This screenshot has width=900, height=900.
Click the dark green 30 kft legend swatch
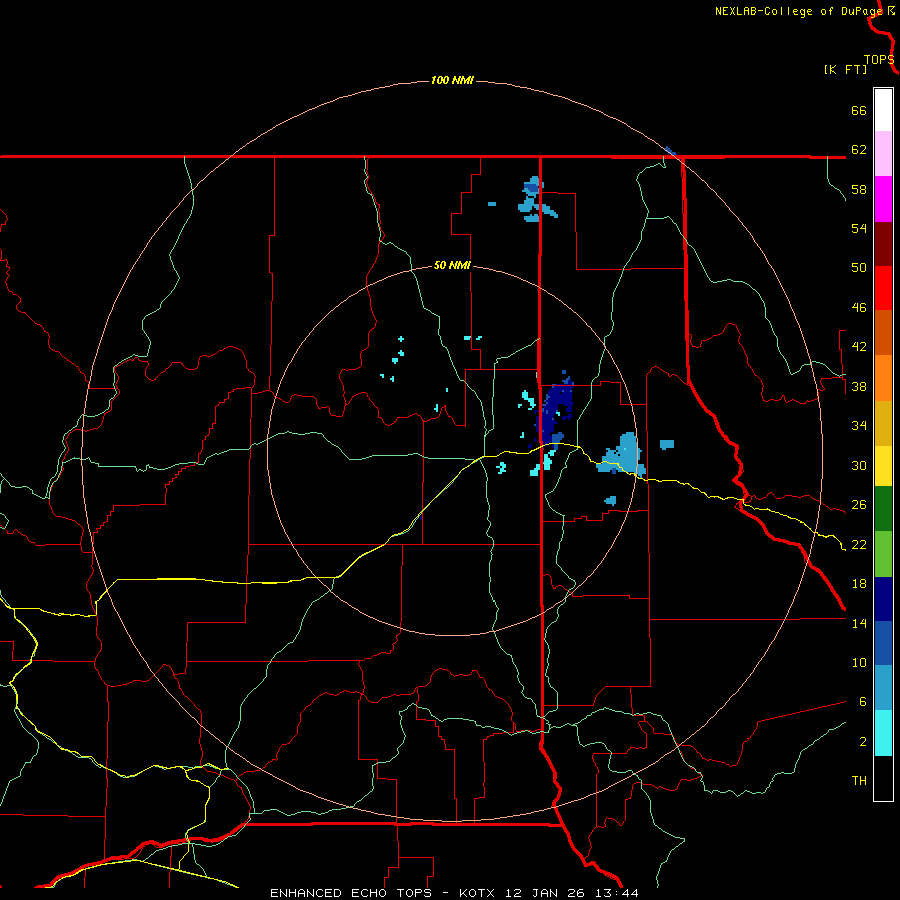pyautogui.click(x=883, y=508)
